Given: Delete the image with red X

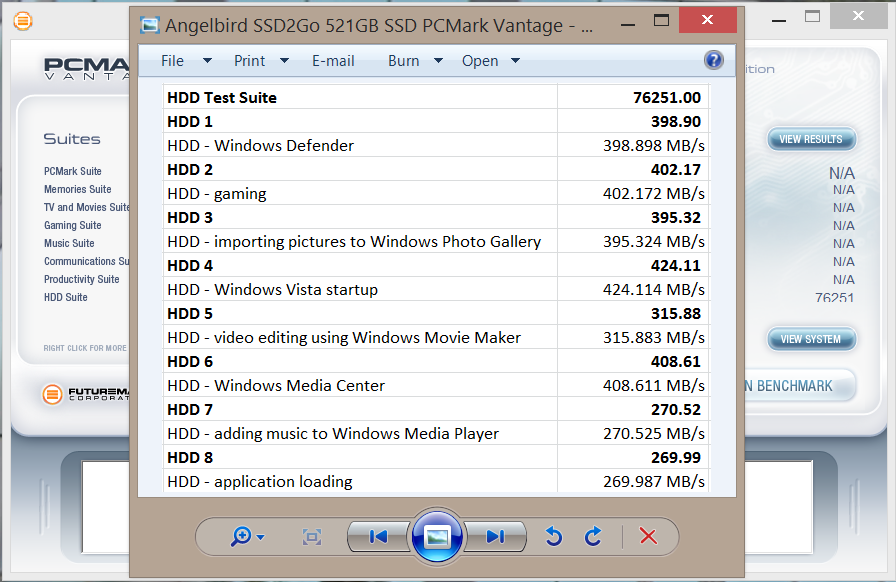Looking at the screenshot, I should click(648, 537).
